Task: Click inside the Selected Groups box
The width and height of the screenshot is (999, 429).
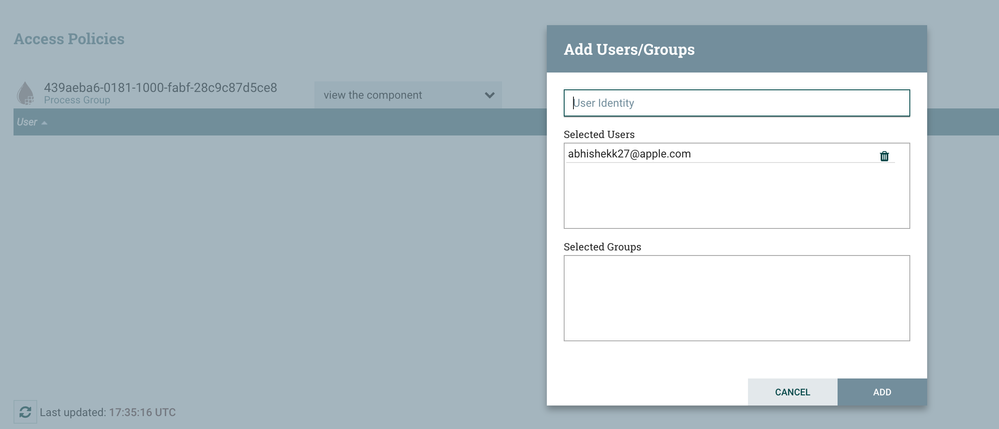Action: 737,298
